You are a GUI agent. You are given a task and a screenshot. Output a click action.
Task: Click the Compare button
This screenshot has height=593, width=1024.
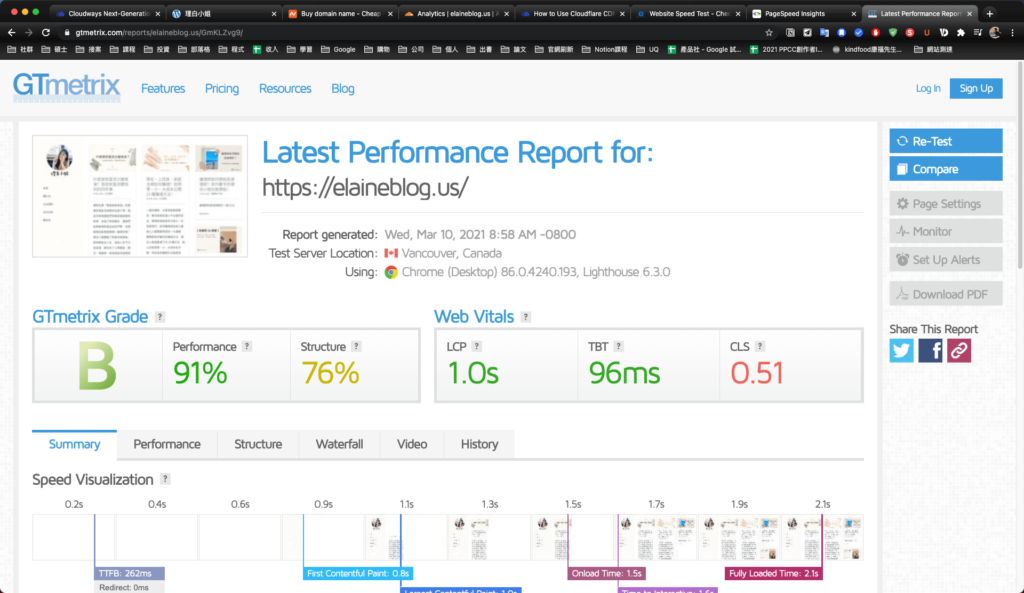tap(946, 169)
